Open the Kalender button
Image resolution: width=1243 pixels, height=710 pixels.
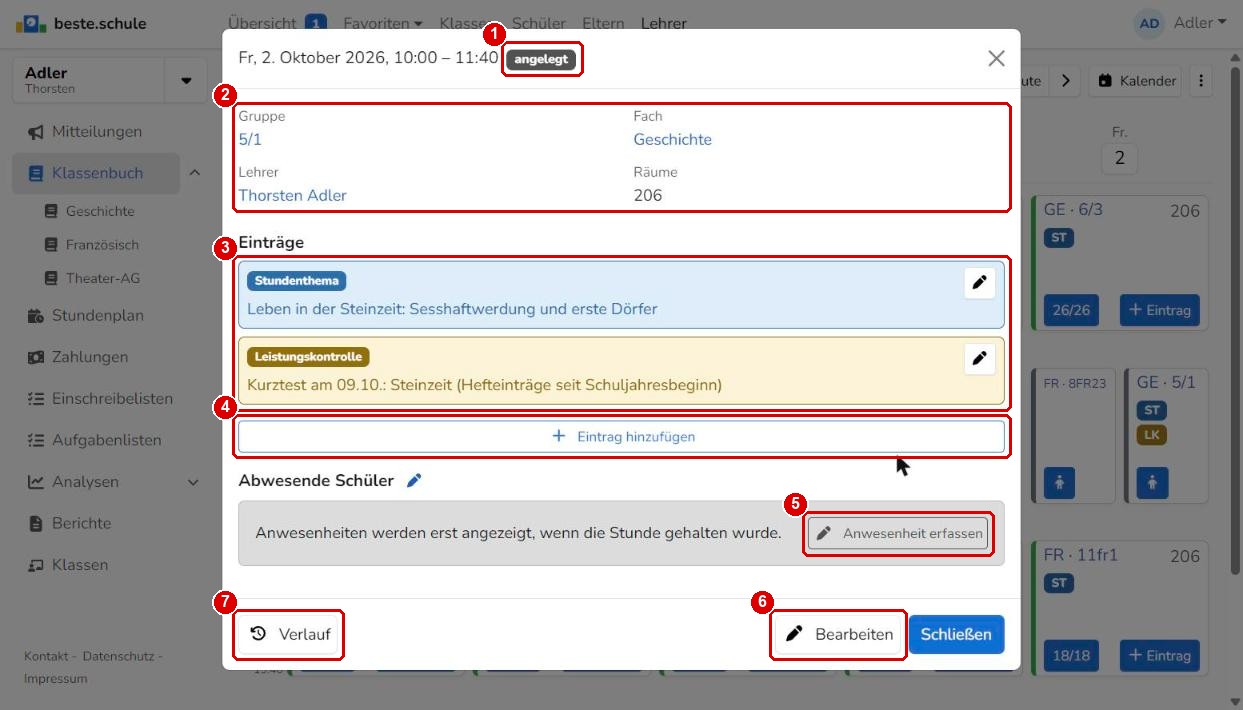click(x=1135, y=81)
